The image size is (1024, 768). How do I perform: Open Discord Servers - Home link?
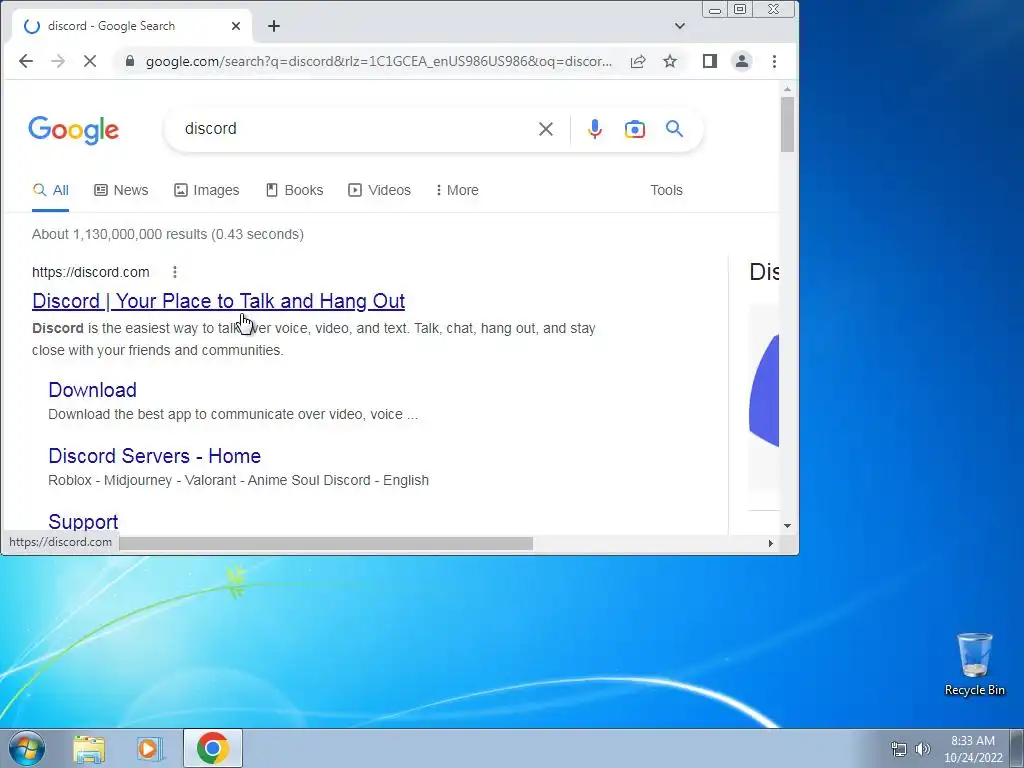[154, 456]
